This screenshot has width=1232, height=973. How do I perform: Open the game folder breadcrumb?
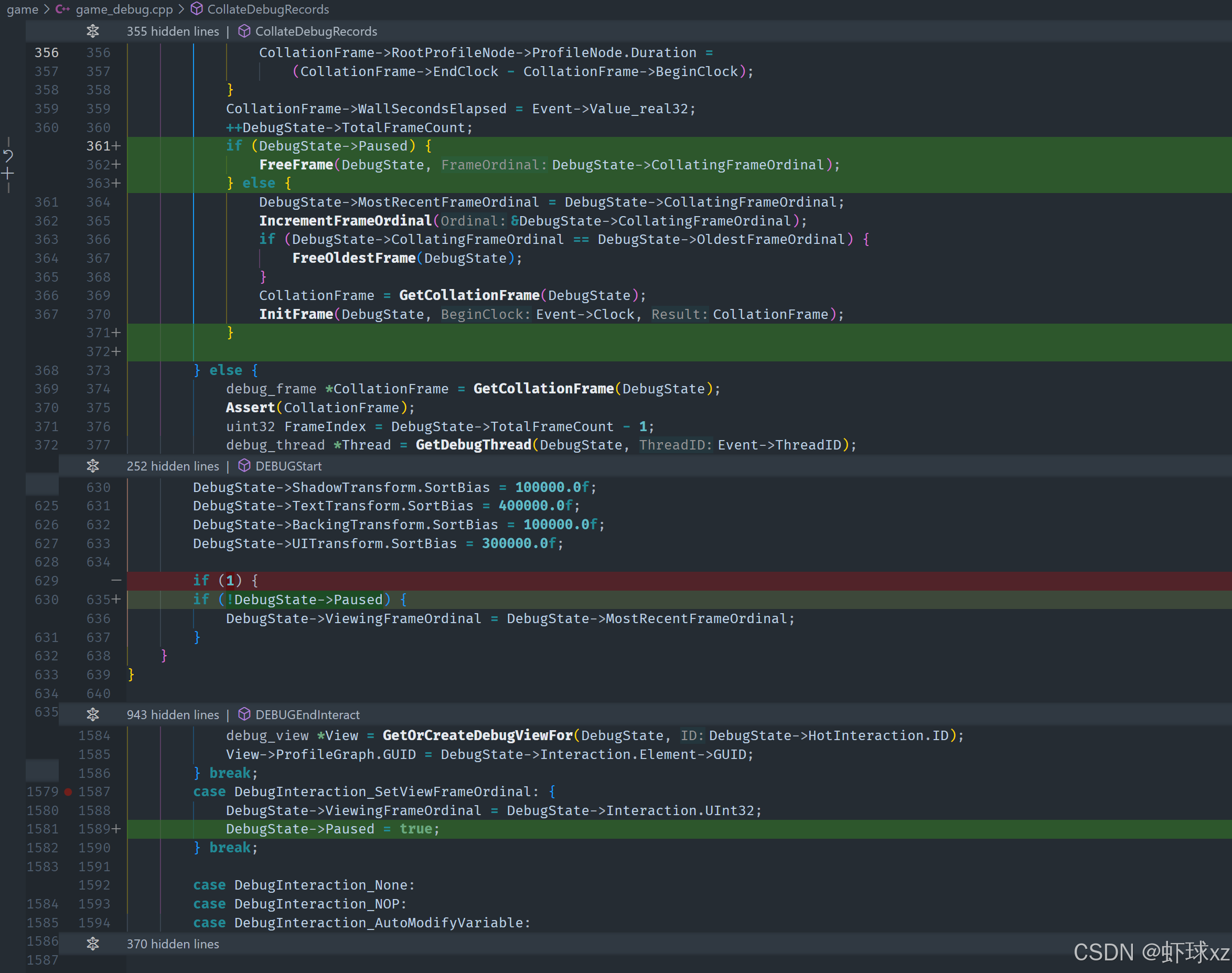click(22, 9)
